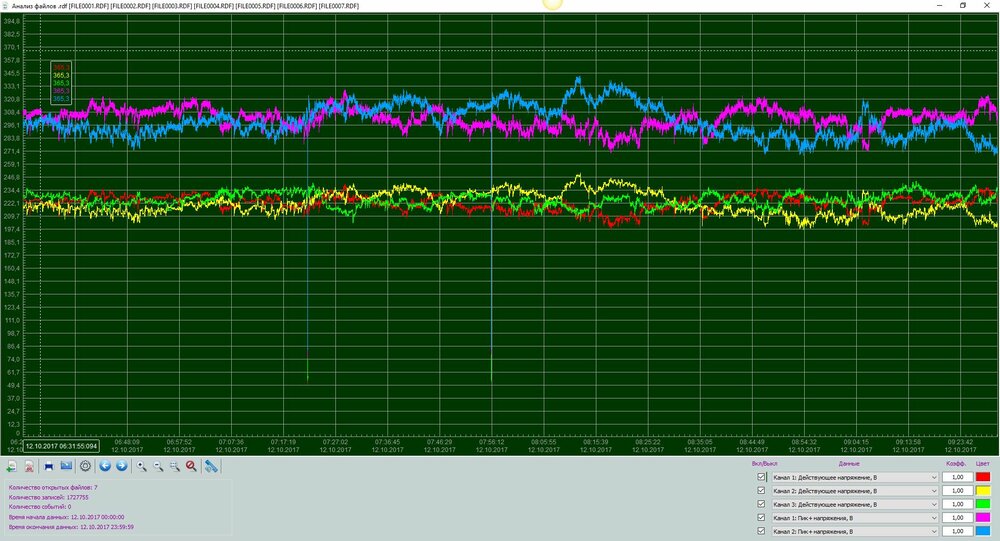The width and height of the screenshot is (1000, 541).
Task: Restore down the analysis window
Action: pyautogui.click(x=963, y=5)
